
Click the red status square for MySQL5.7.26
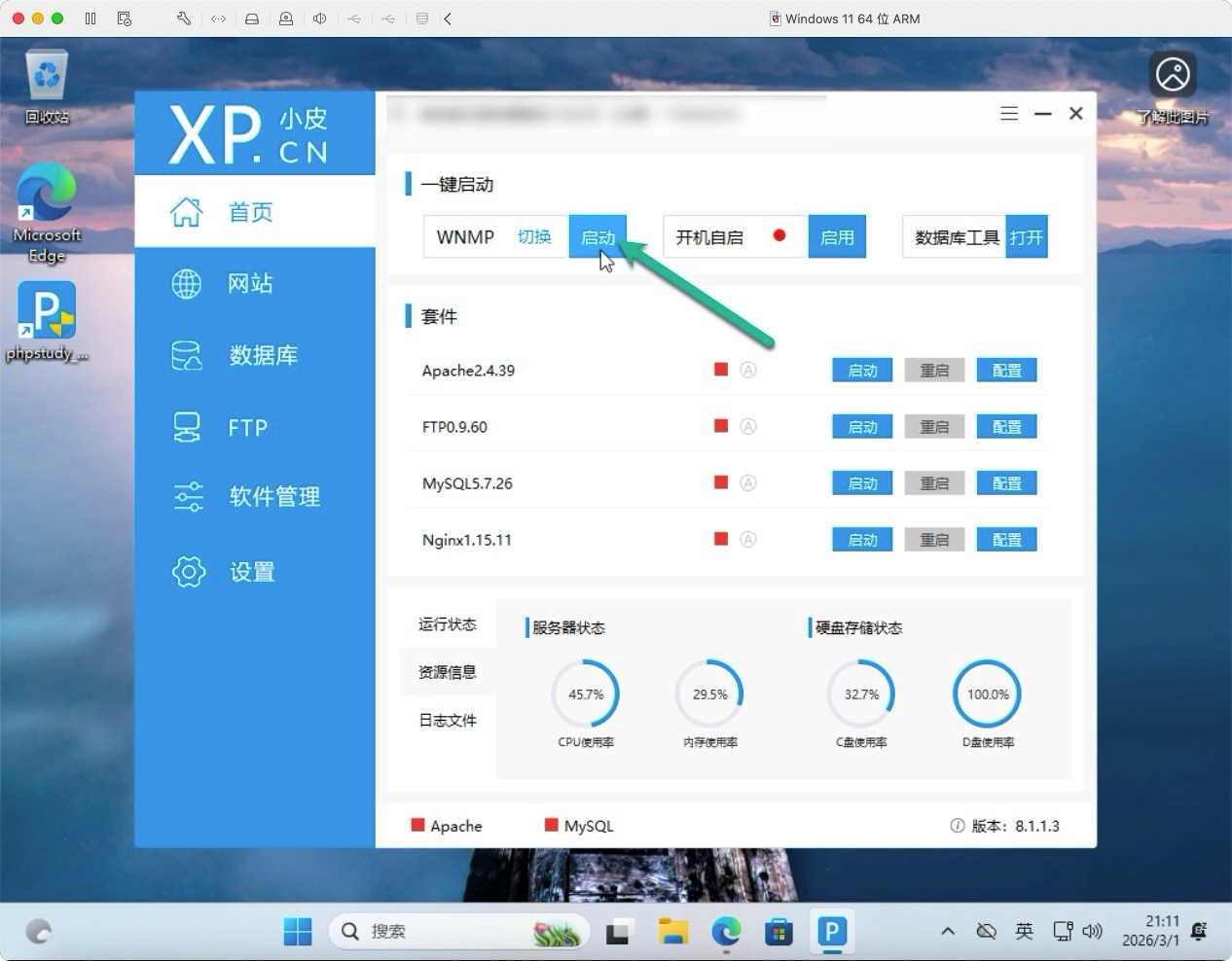pos(721,481)
